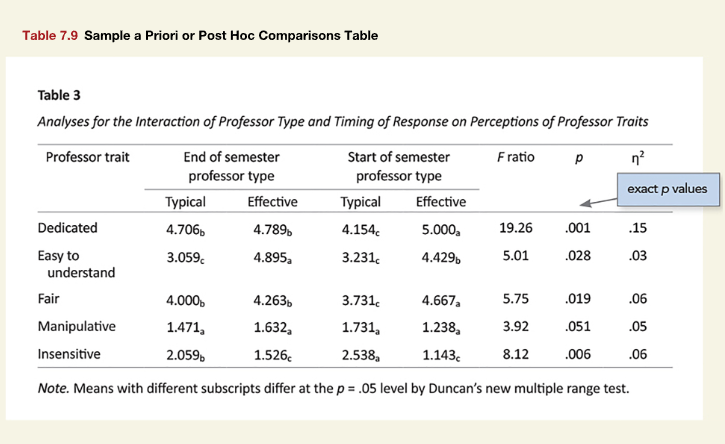725x444 pixels.
Task: Click the 'exact p values' callout box
Action: point(667,188)
